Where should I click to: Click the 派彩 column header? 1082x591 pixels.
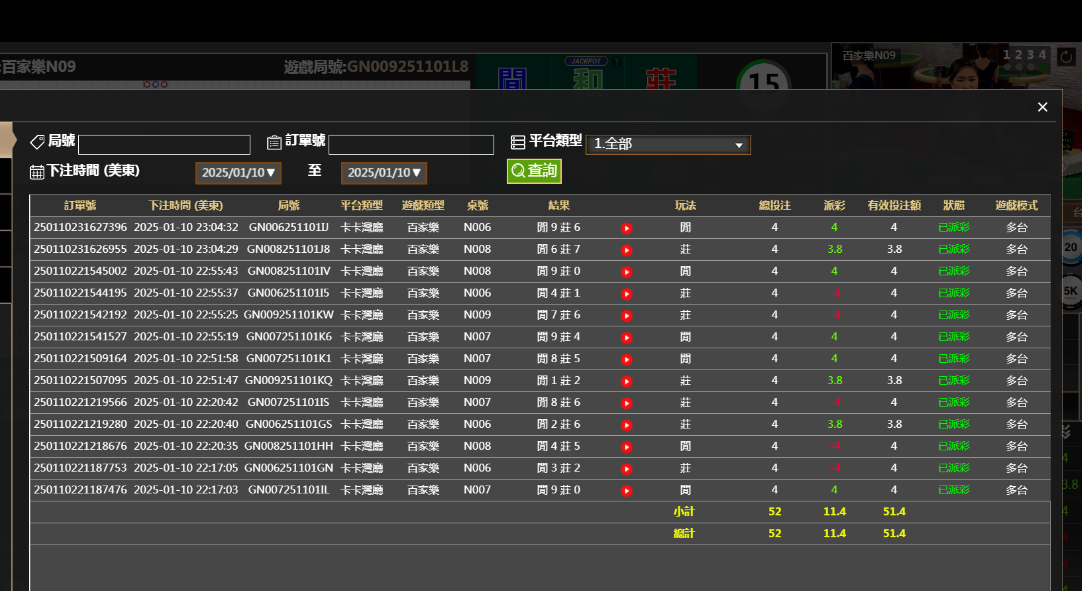click(x=834, y=205)
